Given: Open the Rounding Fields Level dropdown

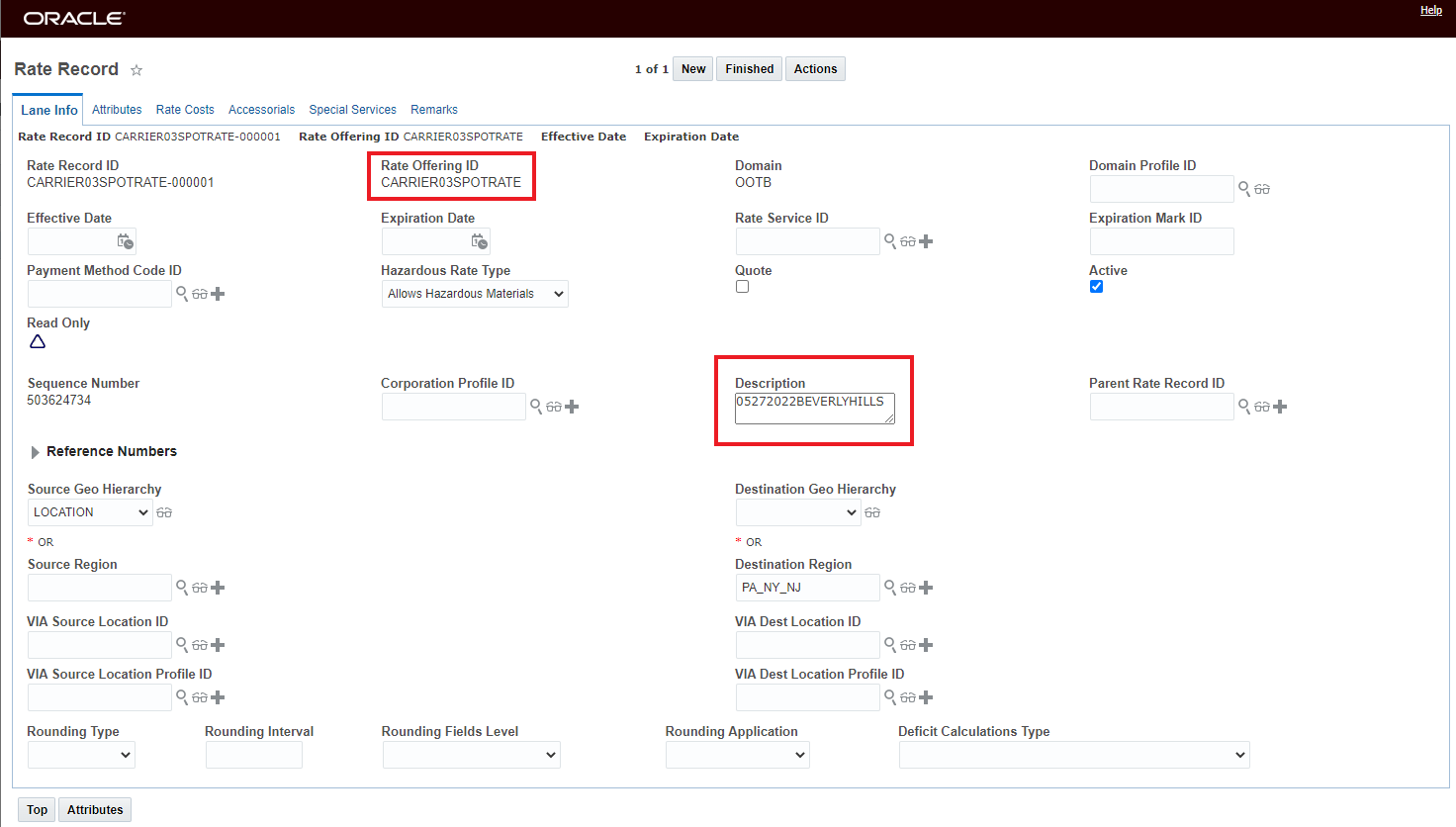Looking at the screenshot, I should tap(472, 755).
